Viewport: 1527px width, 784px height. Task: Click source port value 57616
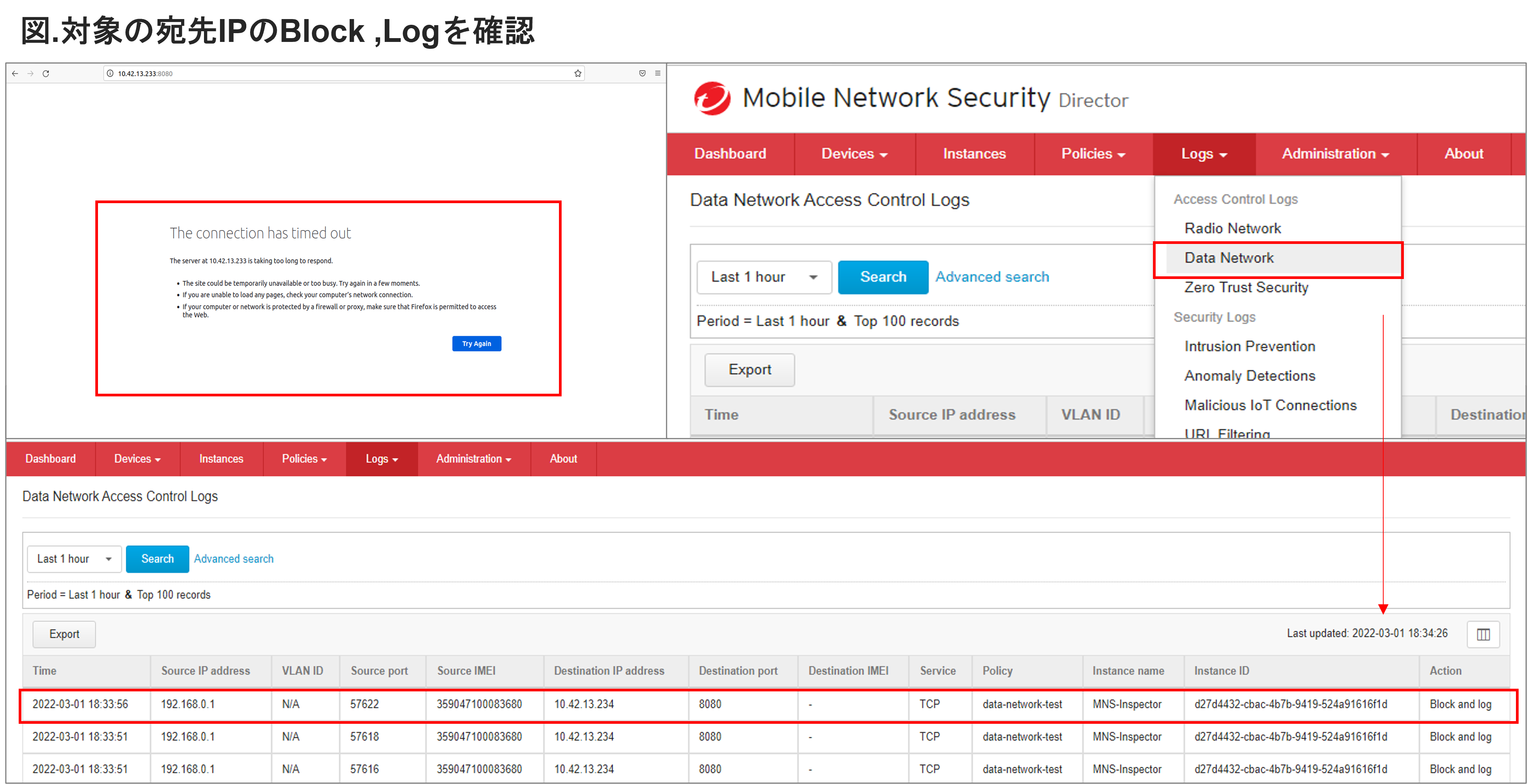[x=364, y=769]
